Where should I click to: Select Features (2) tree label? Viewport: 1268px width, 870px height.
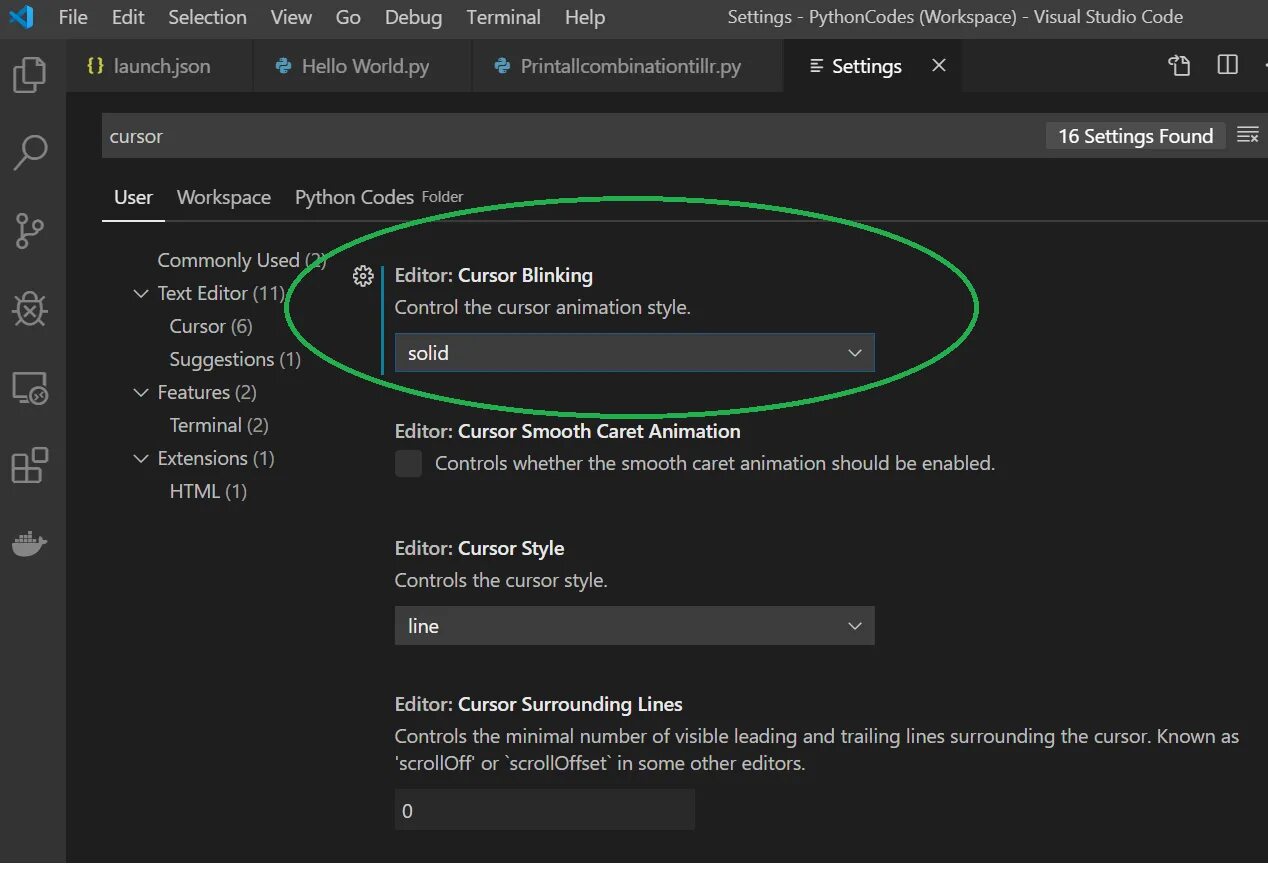[x=207, y=392]
